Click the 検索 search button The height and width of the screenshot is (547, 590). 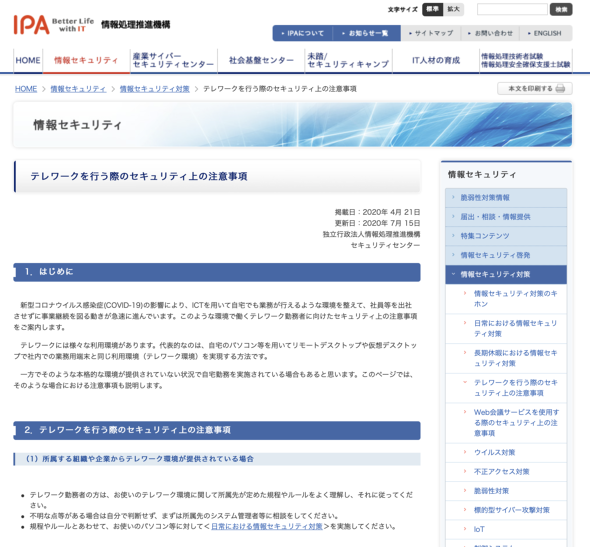click(x=561, y=9)
